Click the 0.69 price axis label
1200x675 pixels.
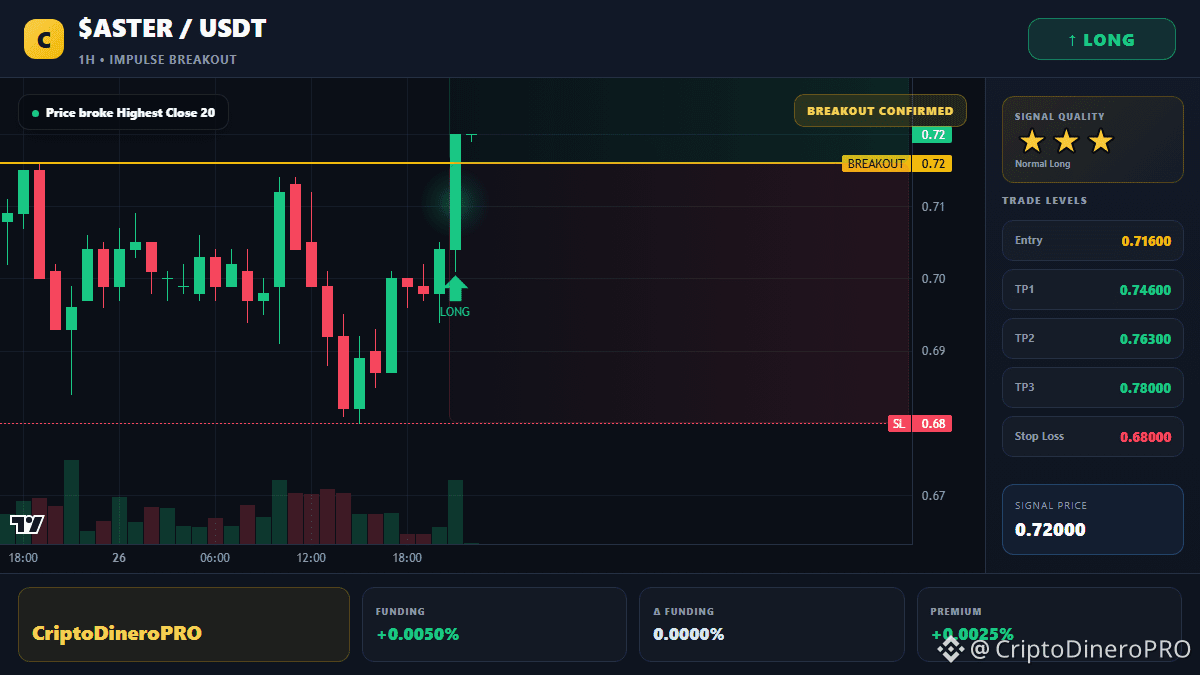[932, 351]
